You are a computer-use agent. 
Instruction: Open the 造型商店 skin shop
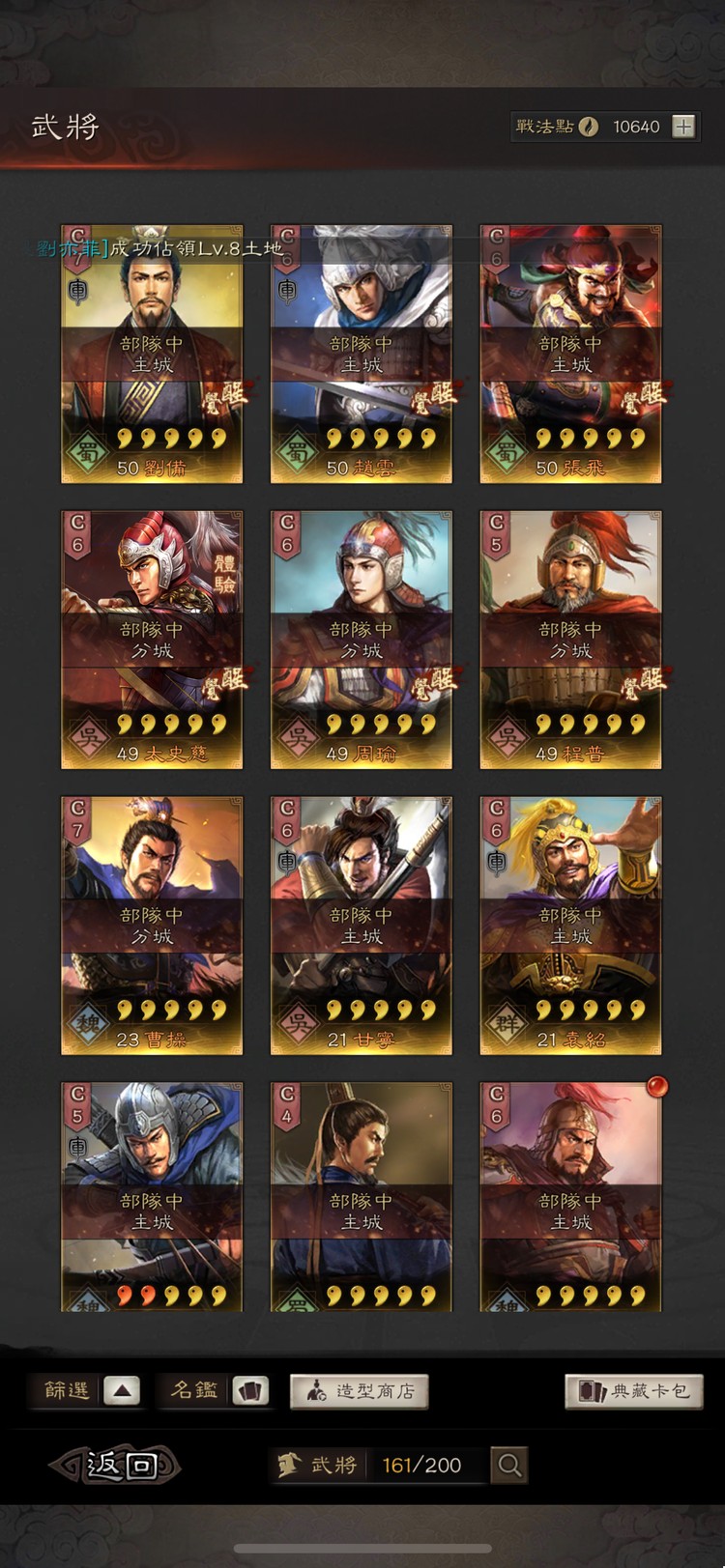pos(359,1391)
